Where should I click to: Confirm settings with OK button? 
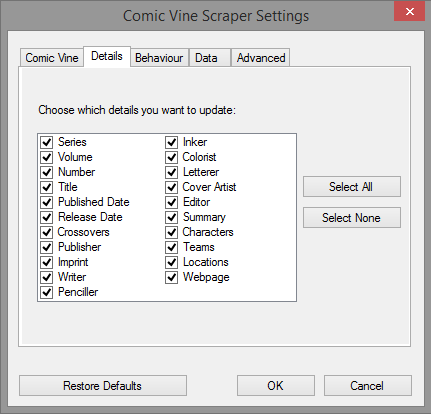(276, 386)
